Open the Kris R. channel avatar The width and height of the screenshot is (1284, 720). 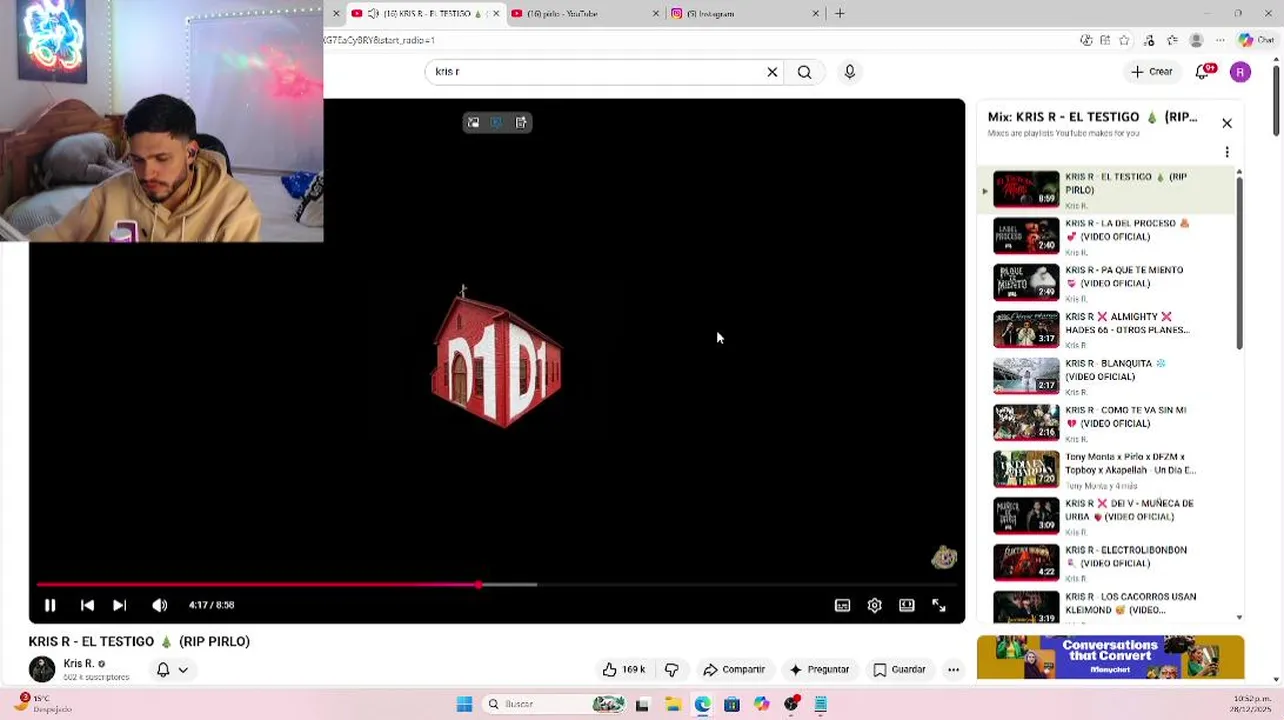click(42, 669)
